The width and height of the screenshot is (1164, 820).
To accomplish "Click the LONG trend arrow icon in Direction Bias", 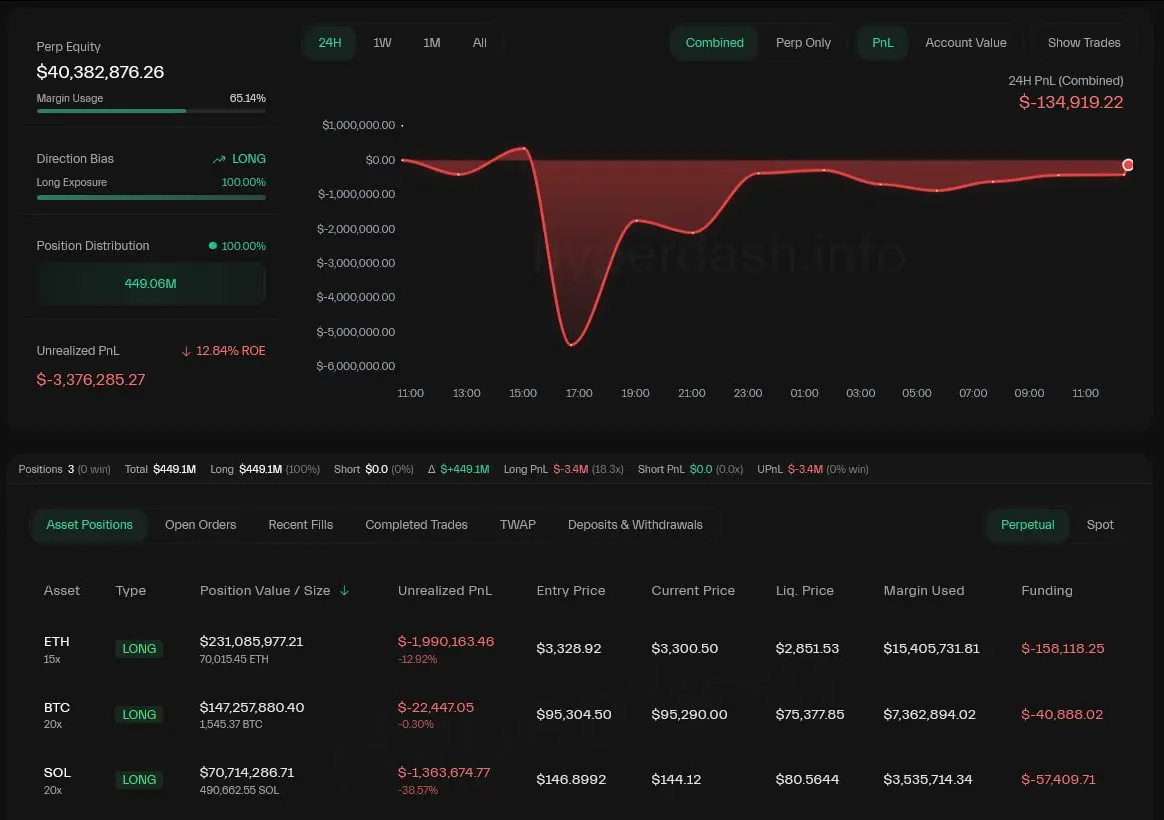I will 219,159.
